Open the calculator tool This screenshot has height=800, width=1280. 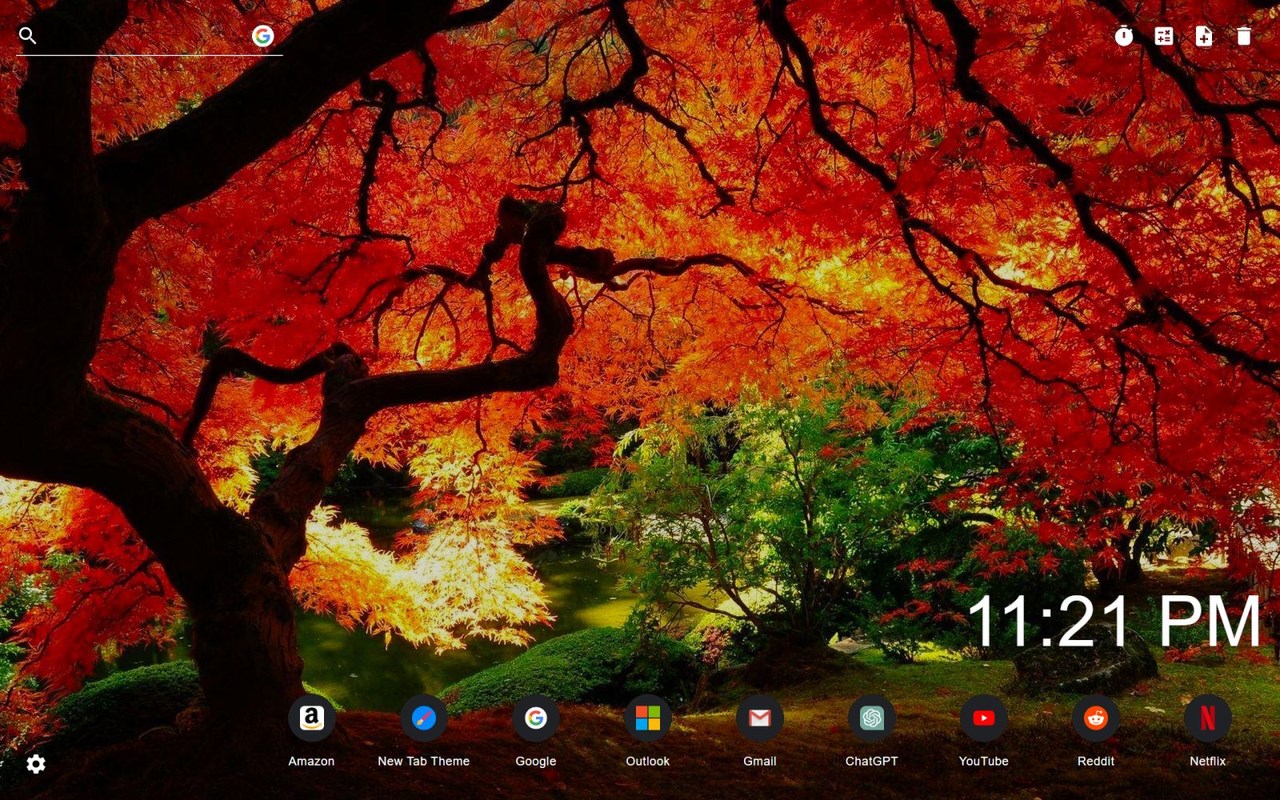[x=1164, y=36]
